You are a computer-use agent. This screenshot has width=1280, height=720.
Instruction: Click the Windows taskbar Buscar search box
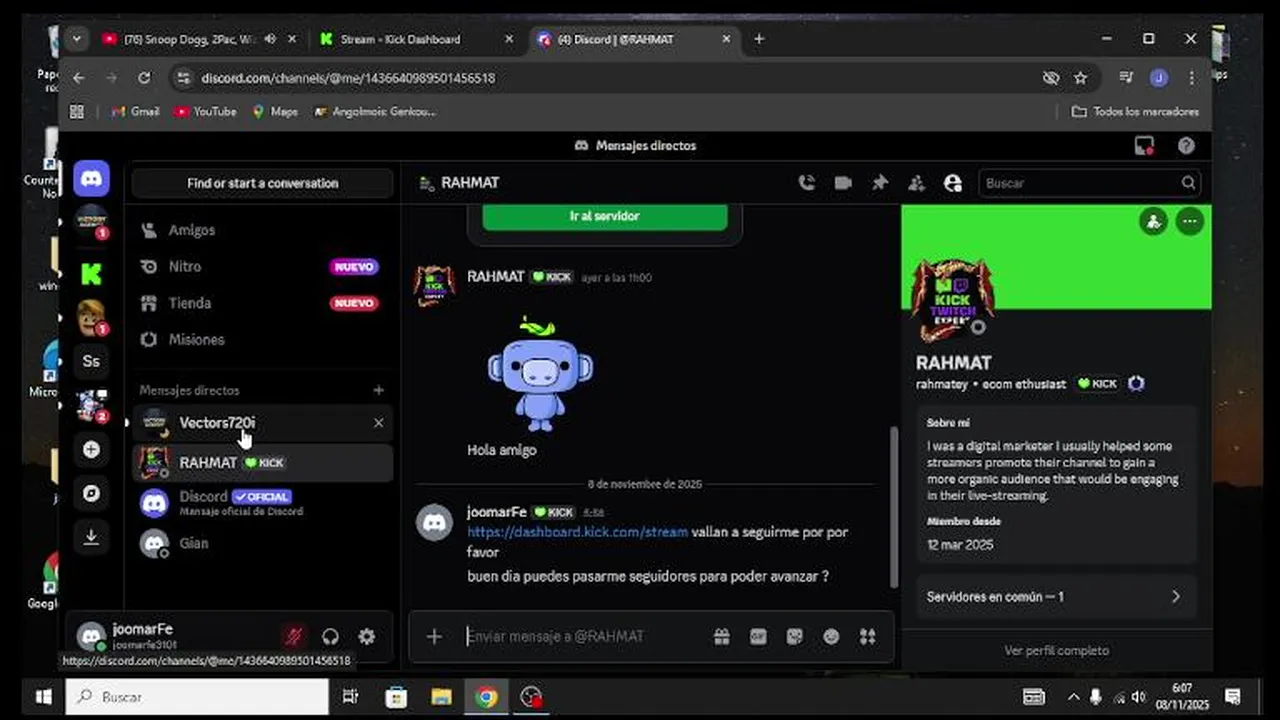[197, 697]
